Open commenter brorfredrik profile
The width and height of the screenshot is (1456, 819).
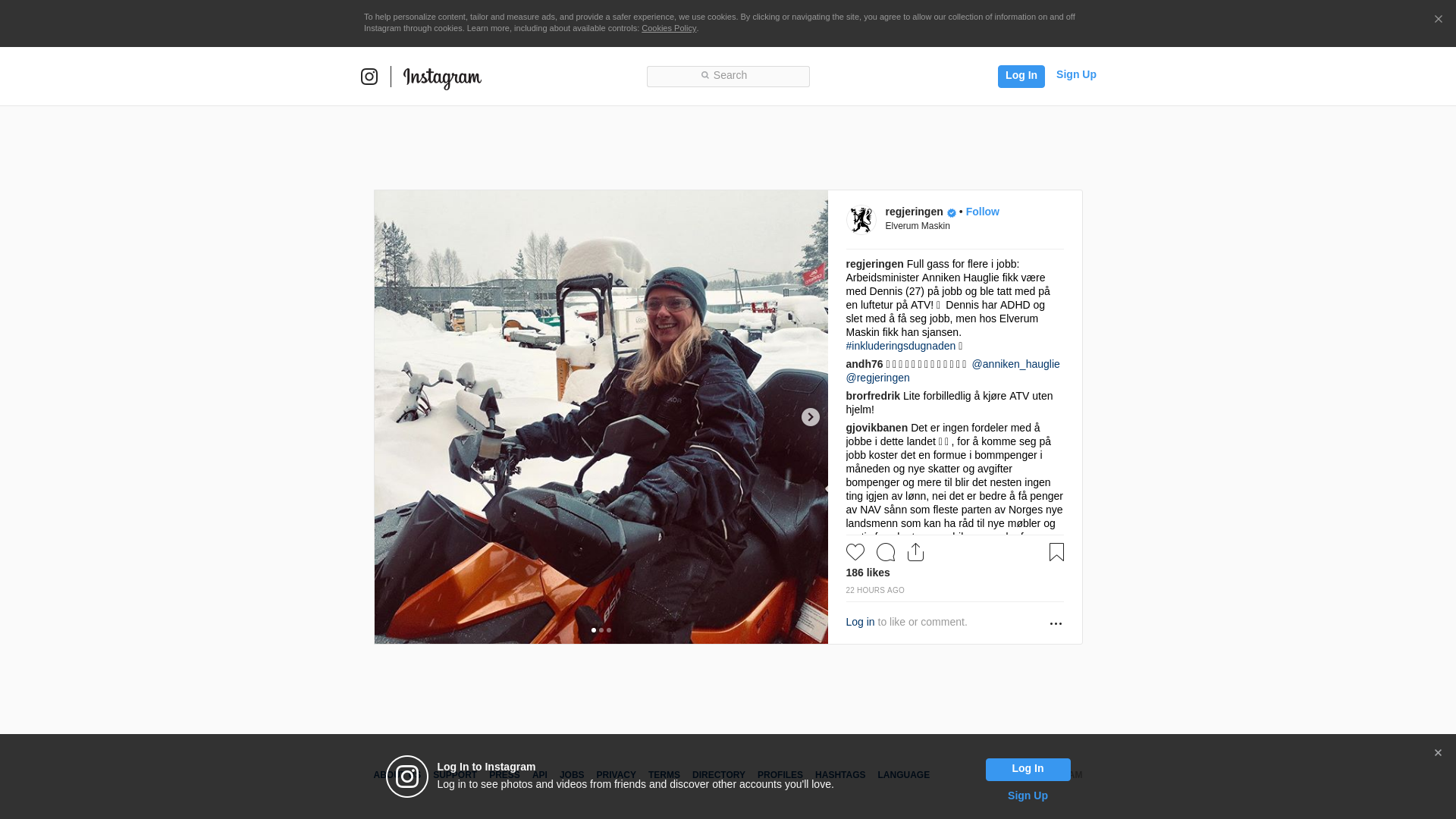coord(872,396)
